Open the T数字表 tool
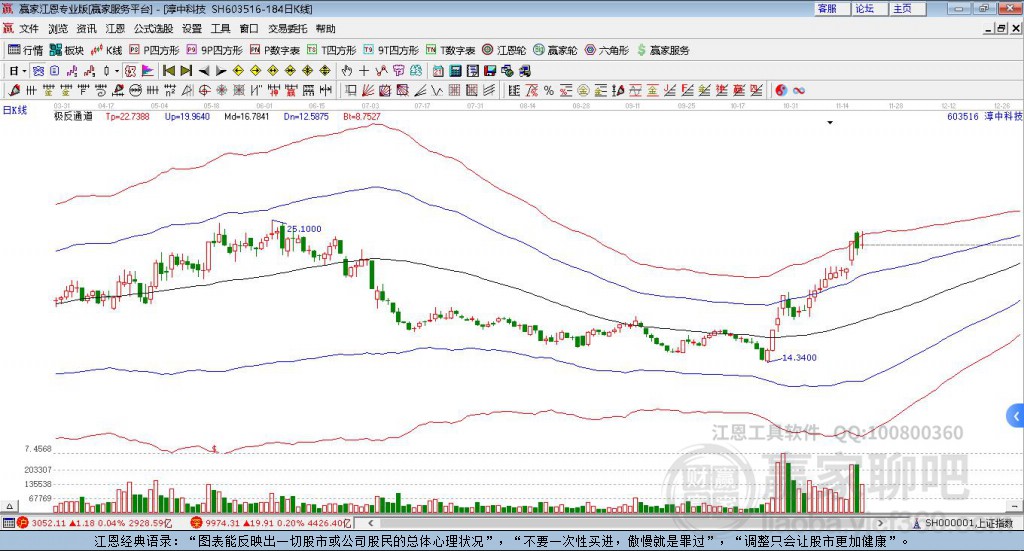Image resolution: width=1024 pixels, height=551 pixels. [451, 50]
